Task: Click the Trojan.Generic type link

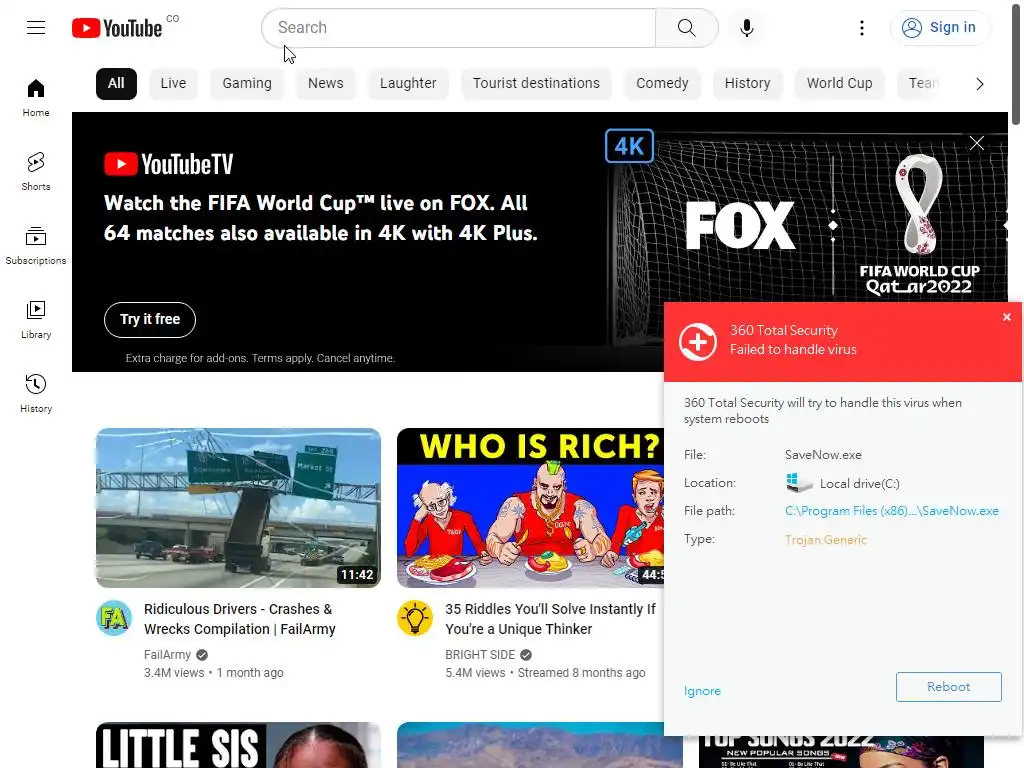Action: pos(825,539)
